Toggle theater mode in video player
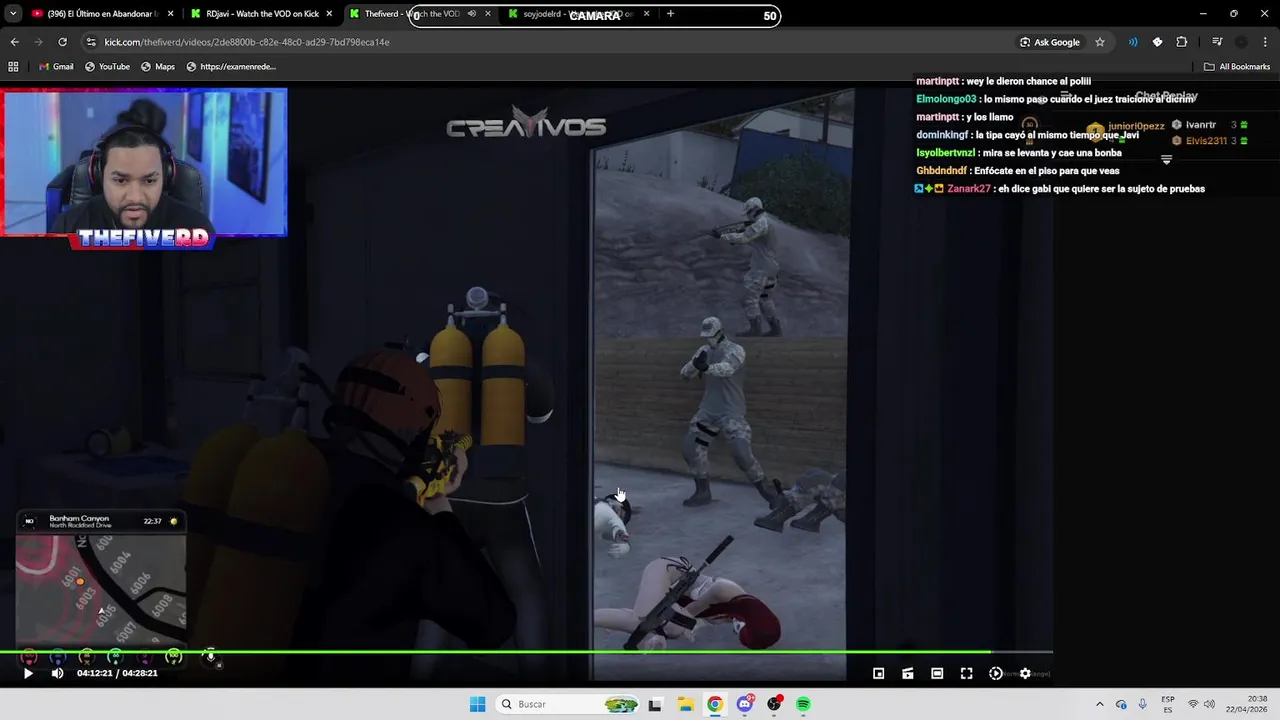This screenshot has width=1280, height=720. coord(937,673)
